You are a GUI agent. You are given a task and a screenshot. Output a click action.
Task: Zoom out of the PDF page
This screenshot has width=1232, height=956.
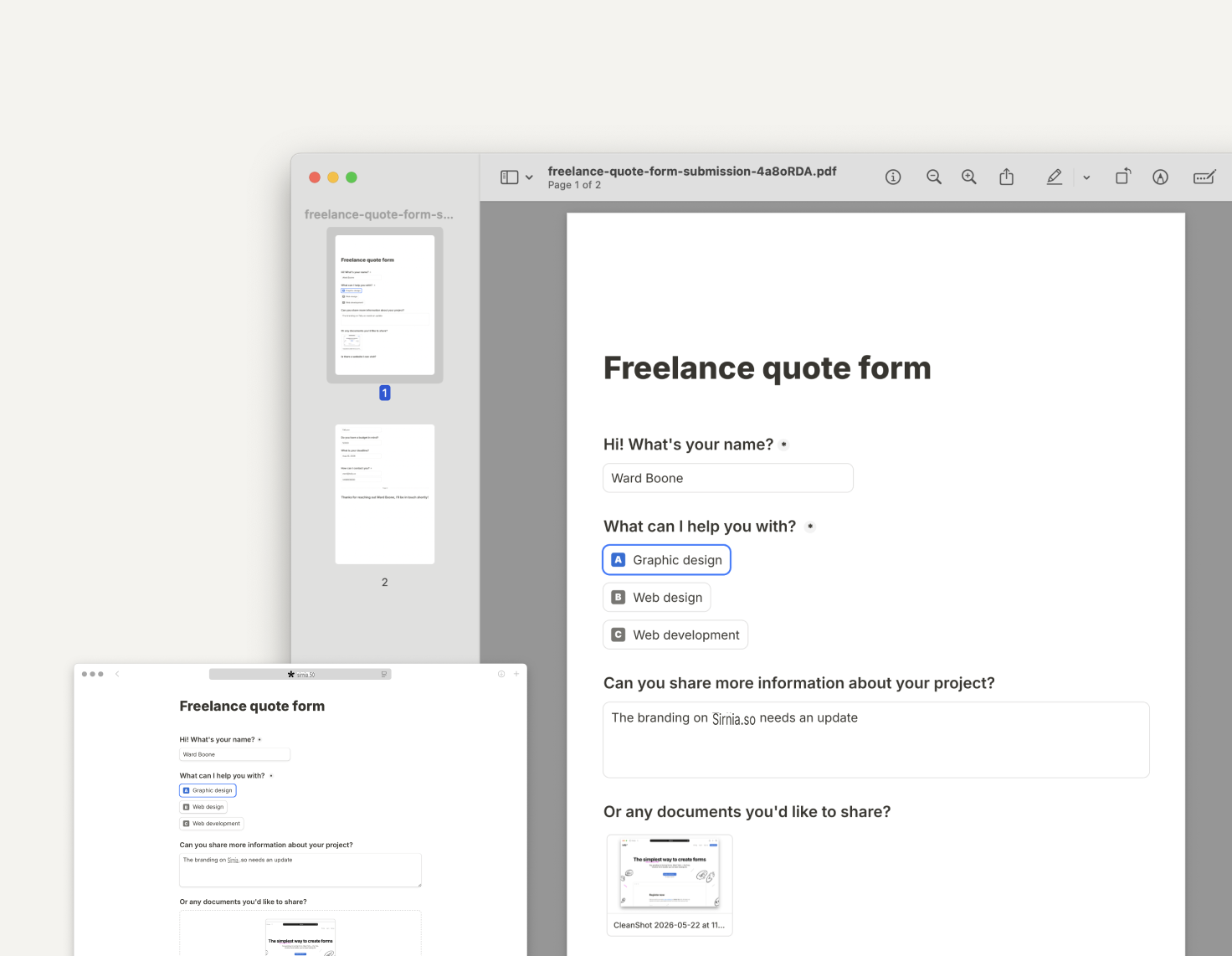tap(934, 177)
